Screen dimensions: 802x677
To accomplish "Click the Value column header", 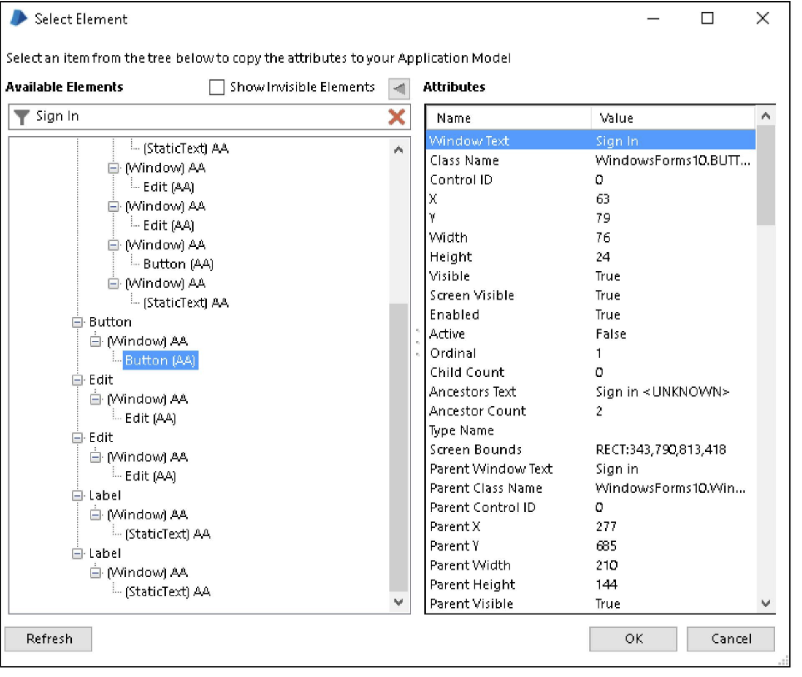I will coord(670,118).
